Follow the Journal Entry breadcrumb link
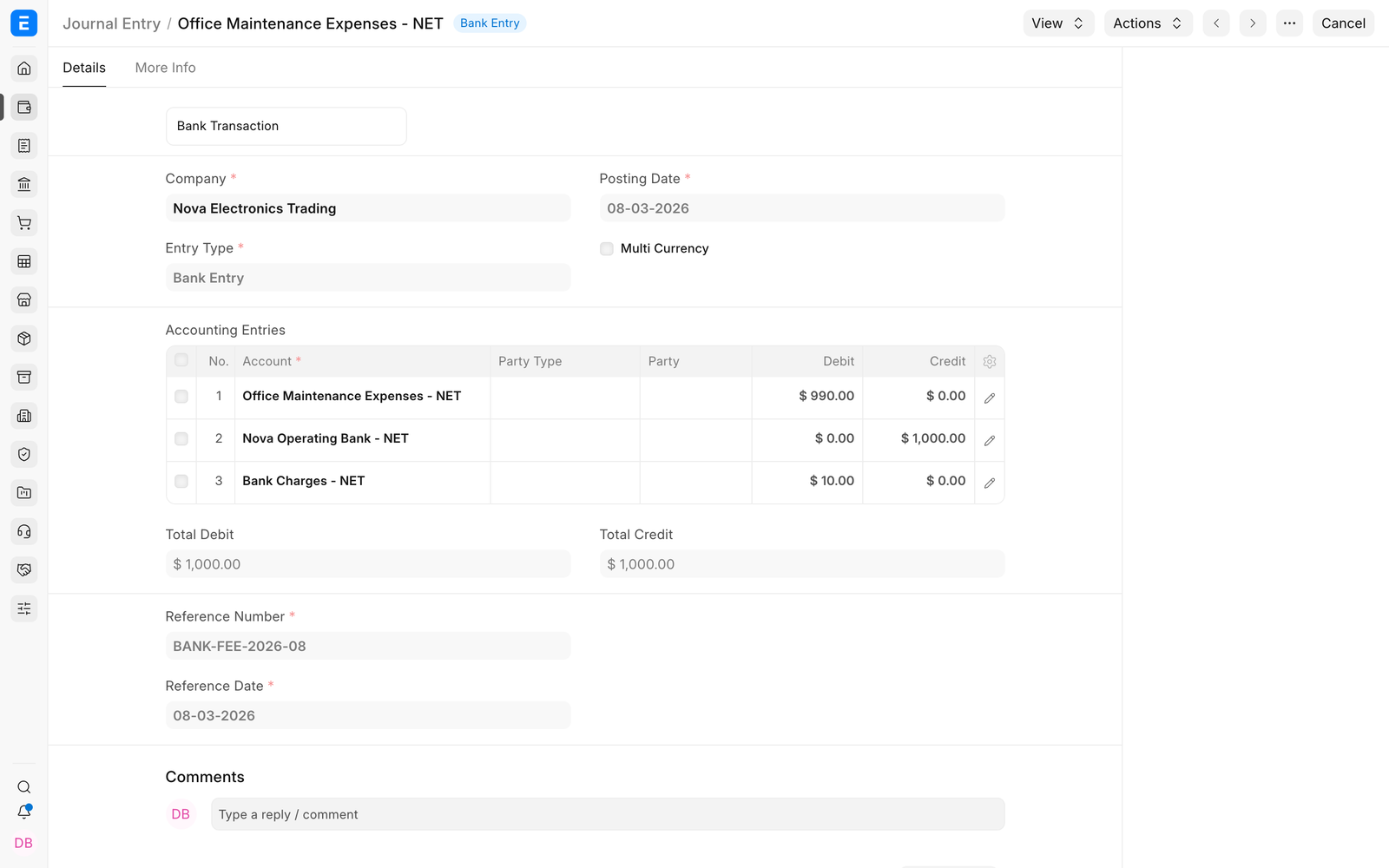Viewport: 1389px width, 868px height. click(x=111, y=23)
